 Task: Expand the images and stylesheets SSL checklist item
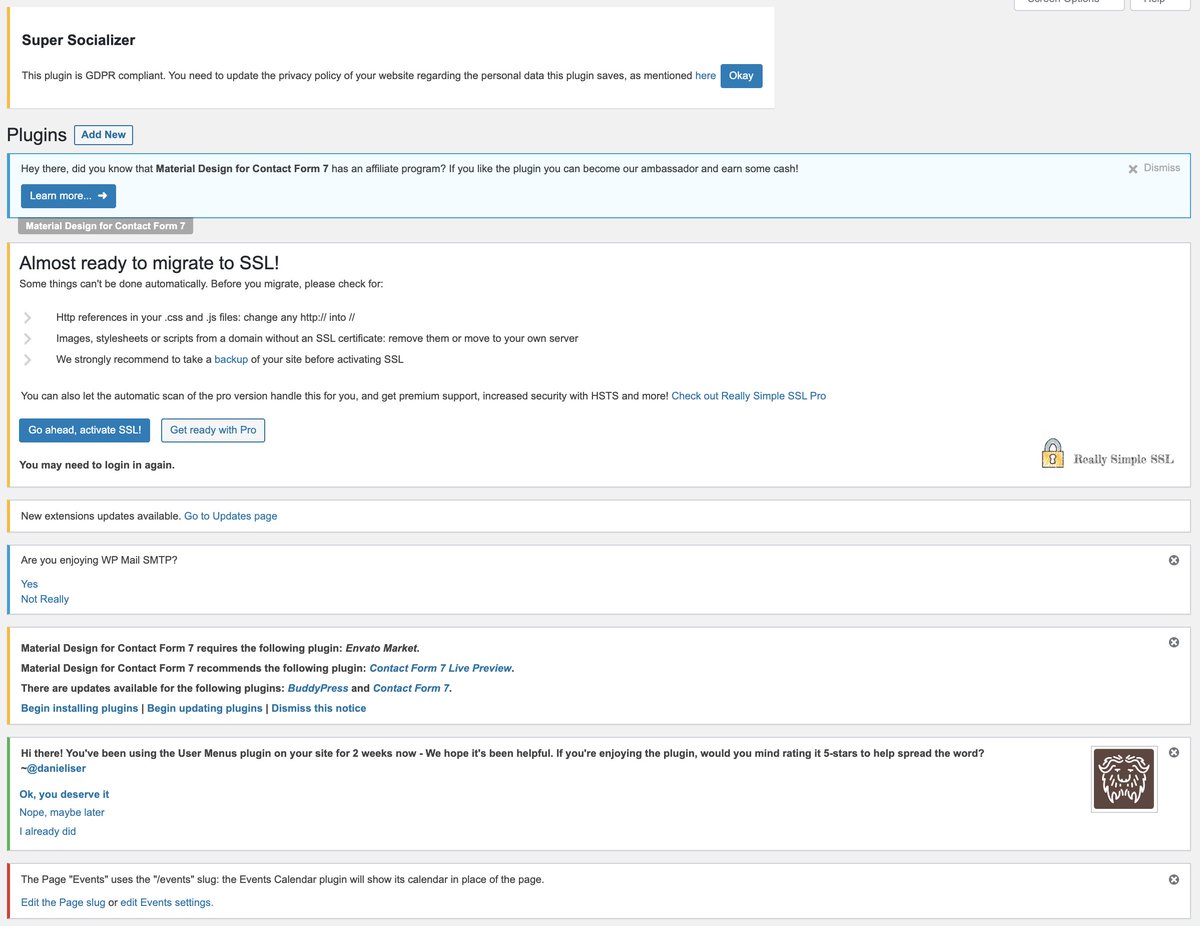[27, 338]
